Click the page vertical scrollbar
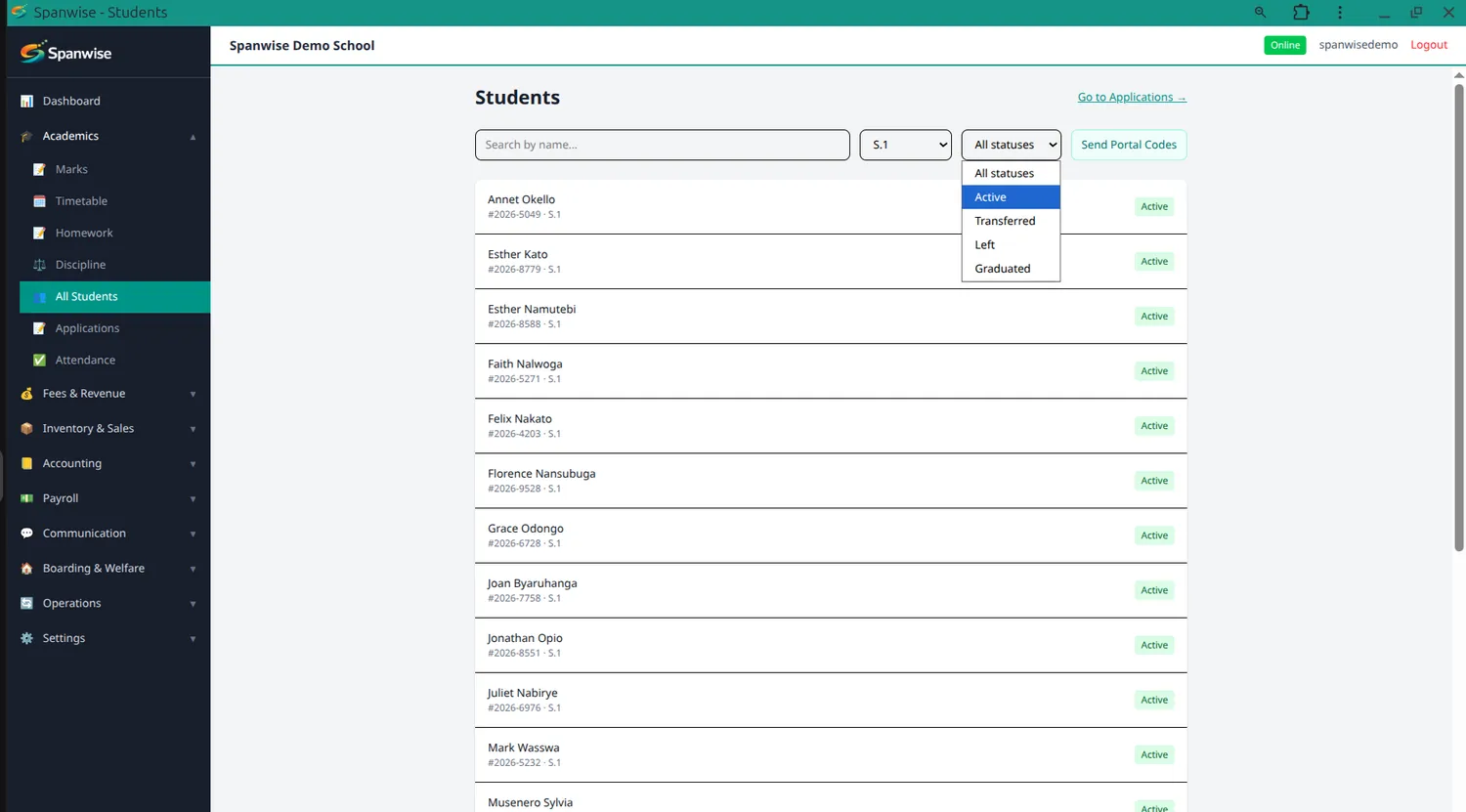 (1459, 318)
